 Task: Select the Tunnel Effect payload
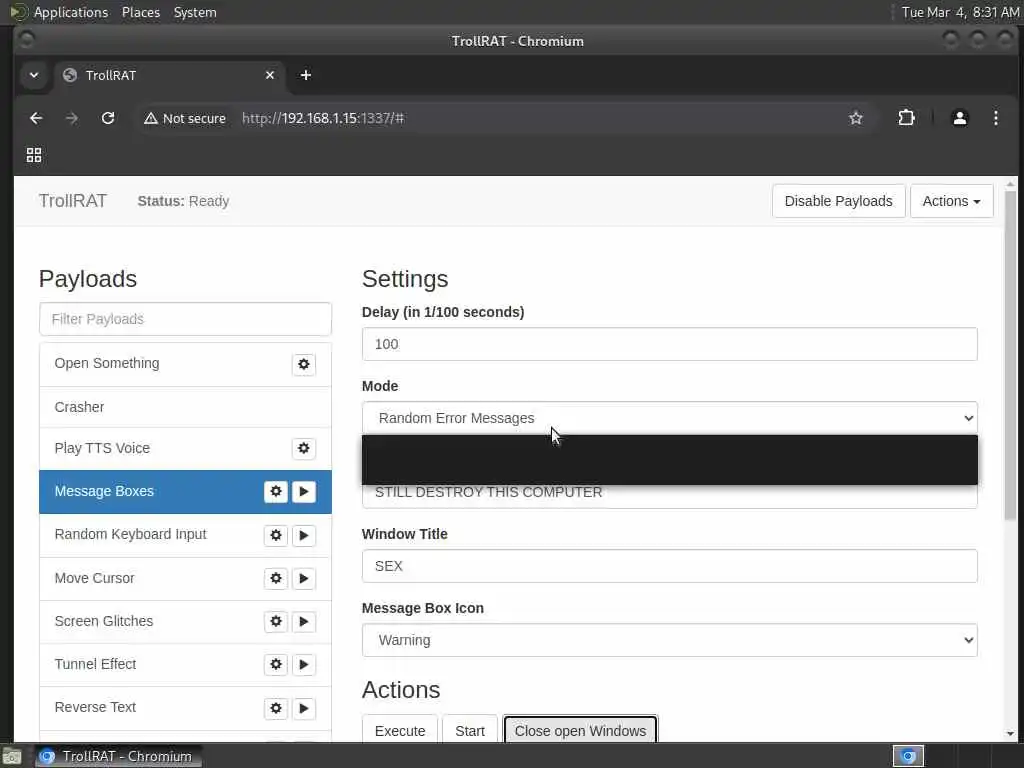[185, 665]
